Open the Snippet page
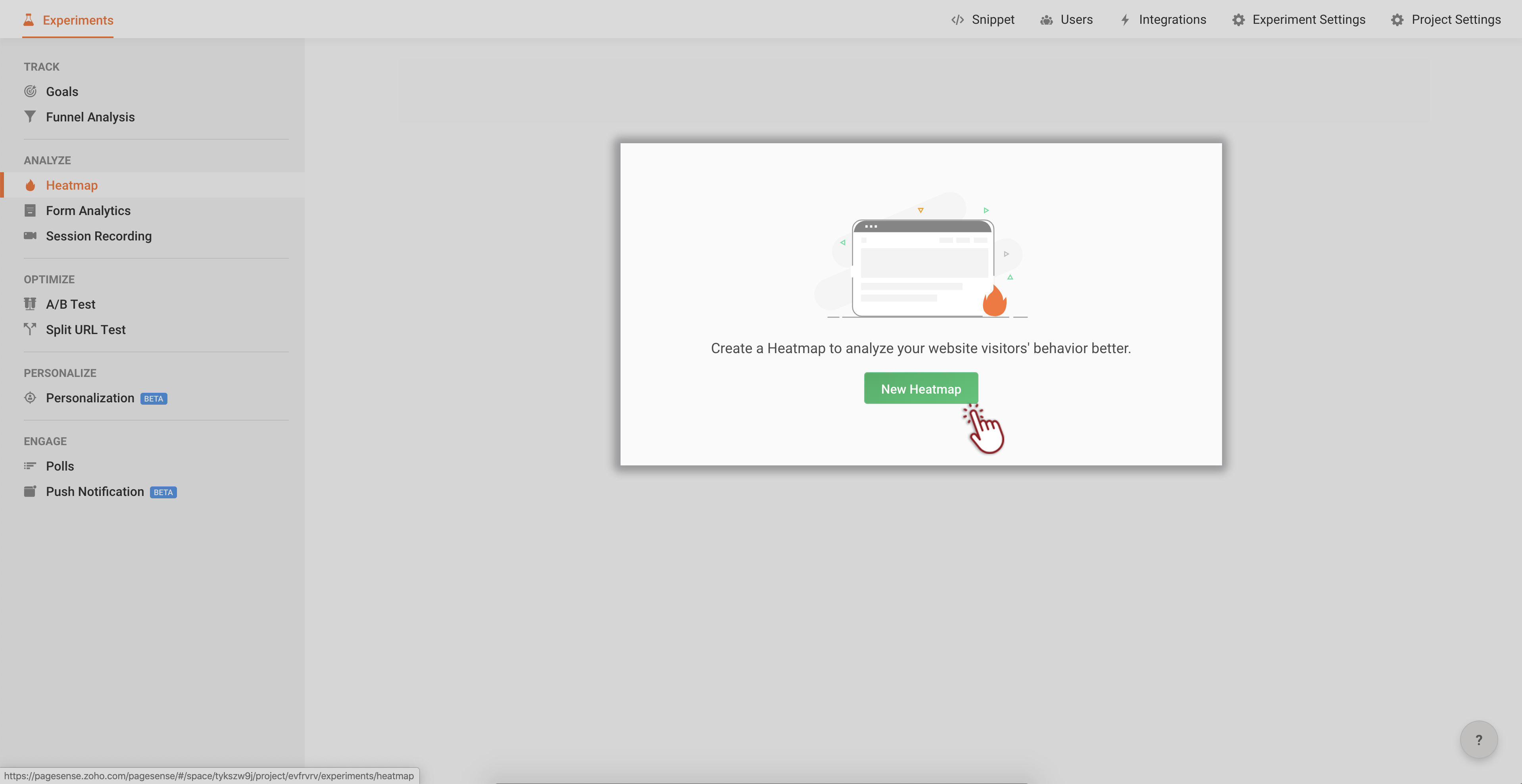This screenshot has width=1522, height=784. 982,19
